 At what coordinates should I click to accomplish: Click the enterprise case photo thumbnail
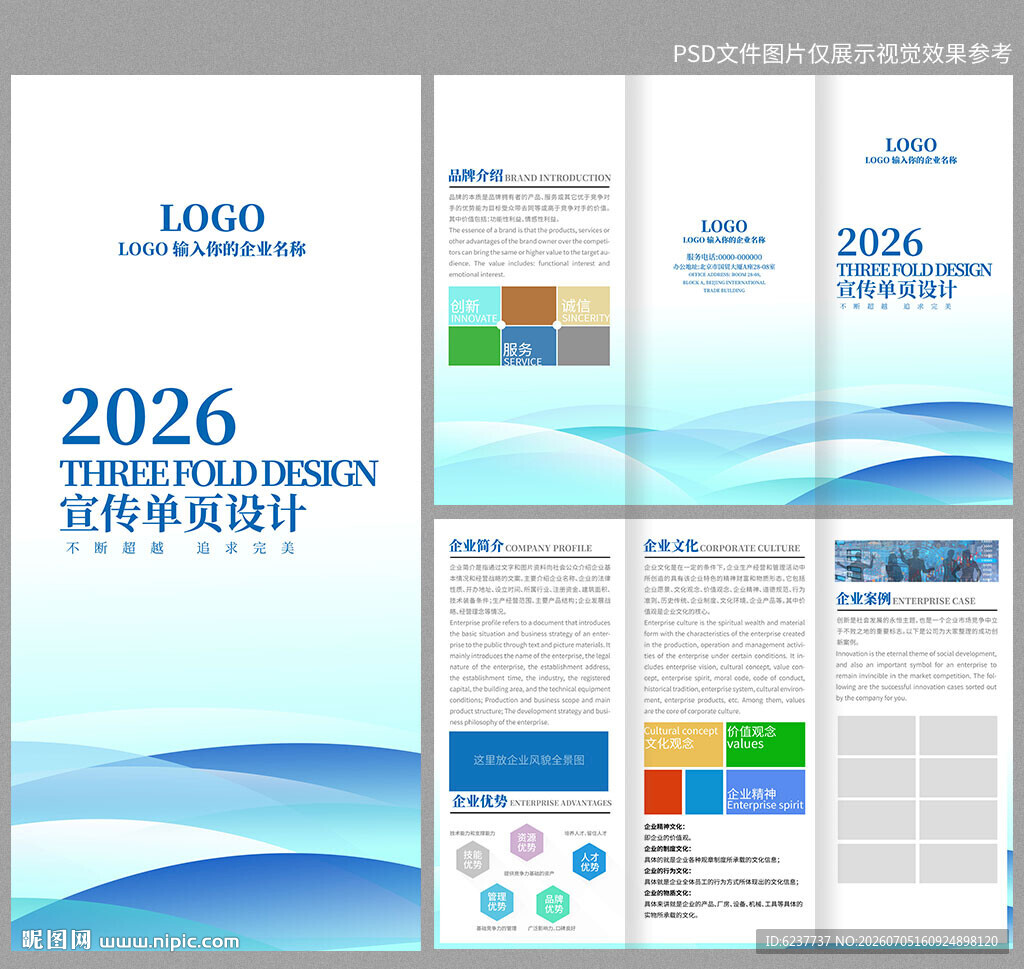pyautogui.click(x=916, y=561)
